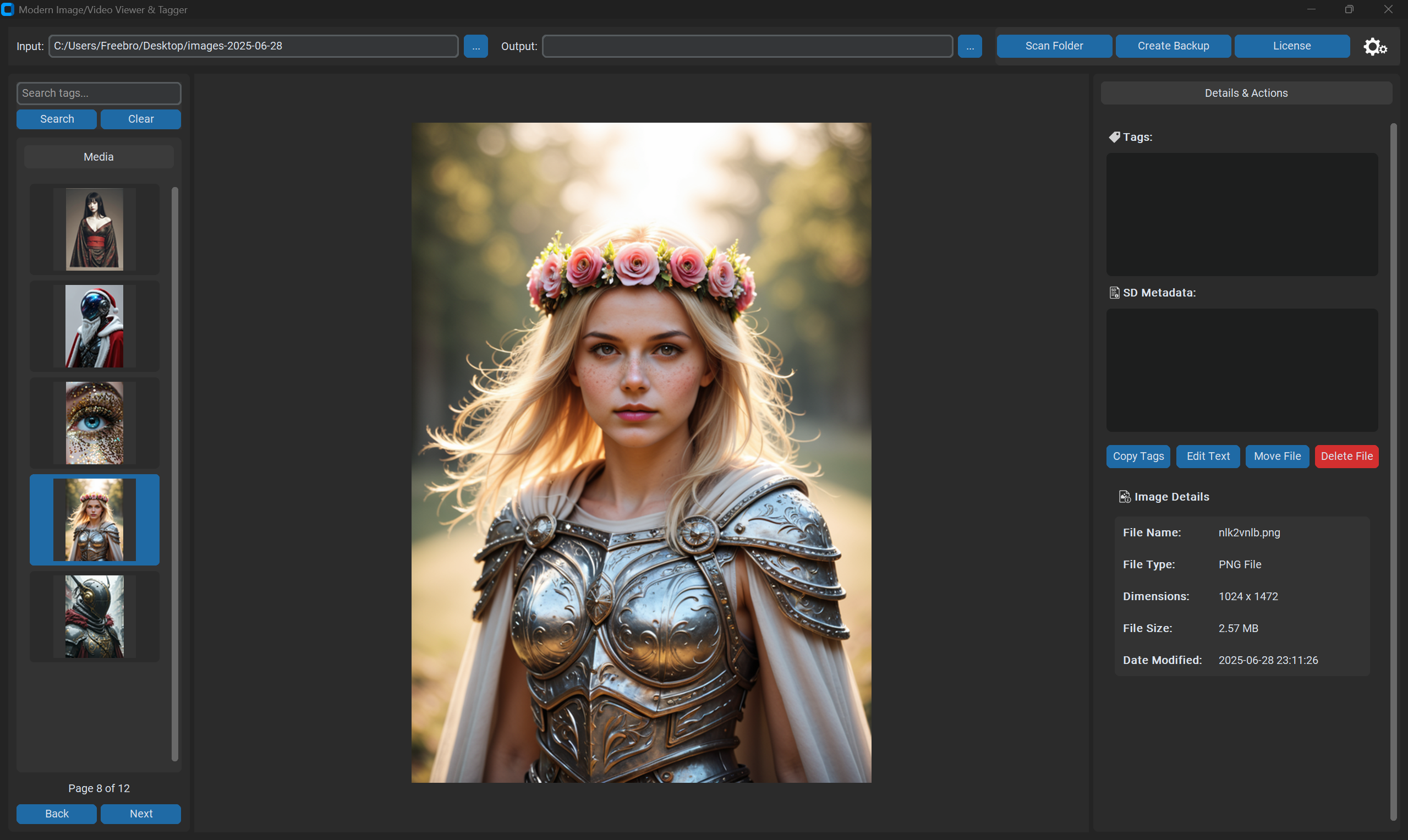1408x840 pixels.
Task: Select the glitter eye thumbnail
Action: coord(95,423)
